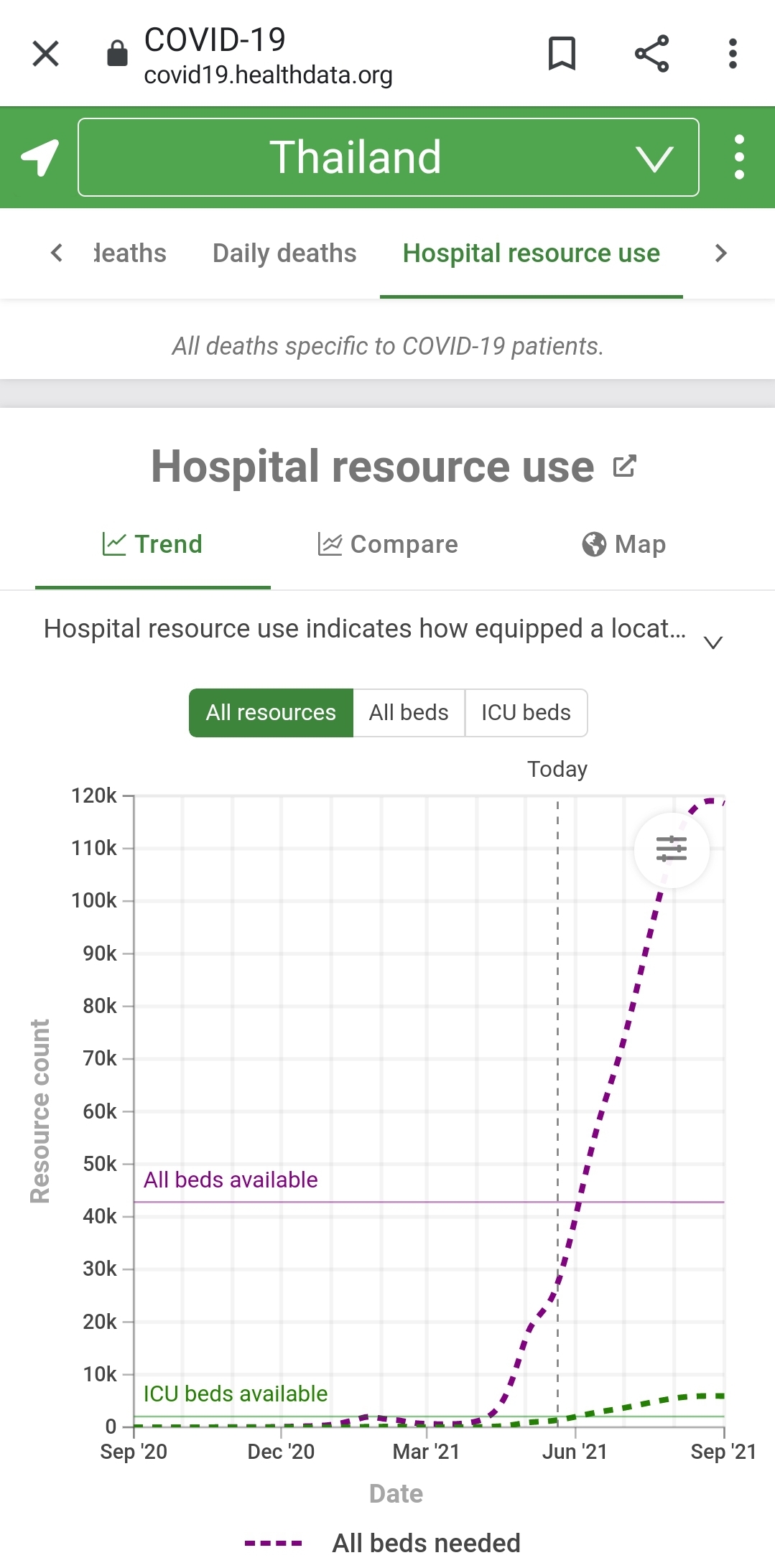Tap the location arrow icon

40,157
